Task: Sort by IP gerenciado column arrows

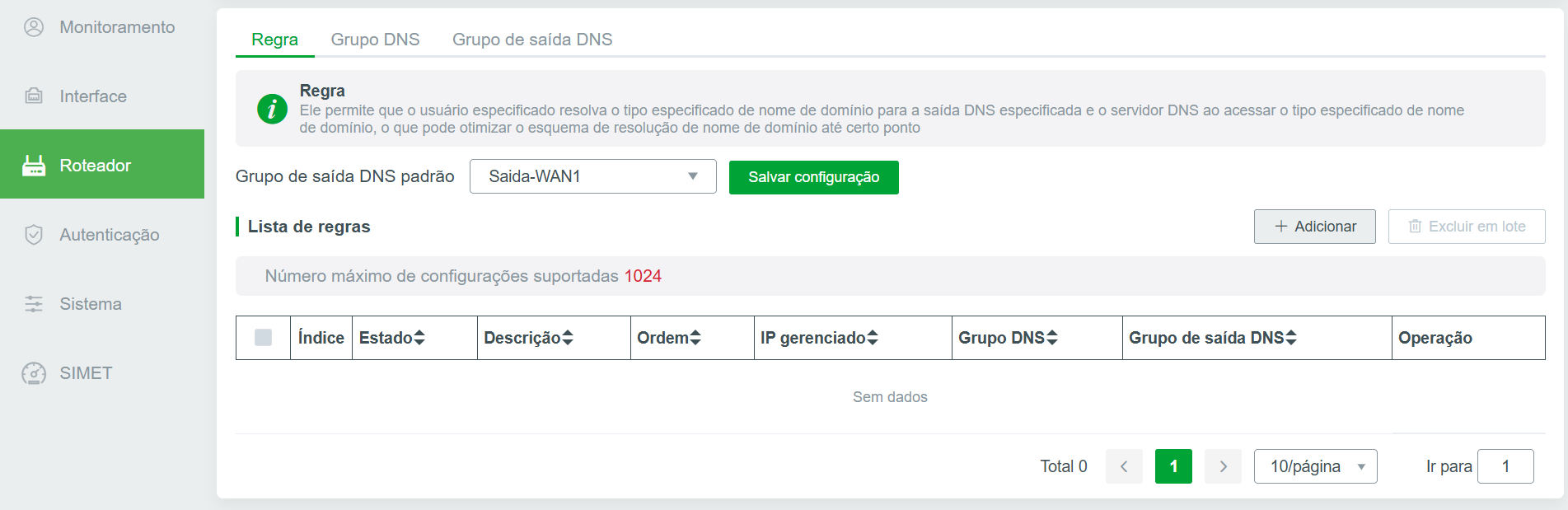Action: tap(873, 338)
